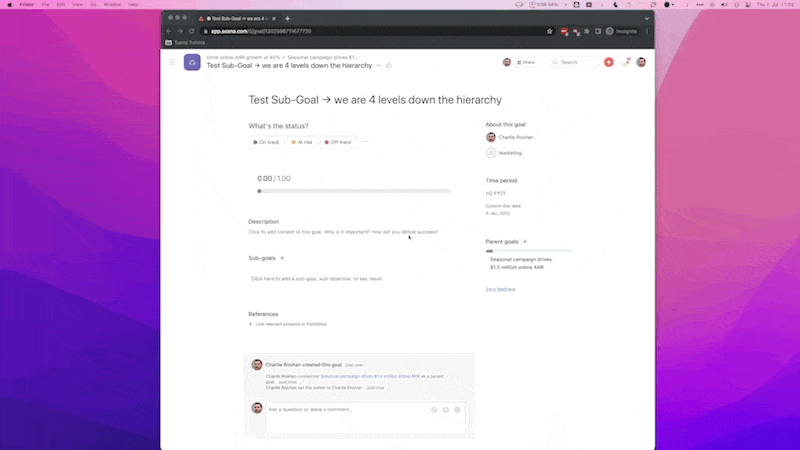Open the Edit menu in menu bar
800x450 pixels.
61,5
